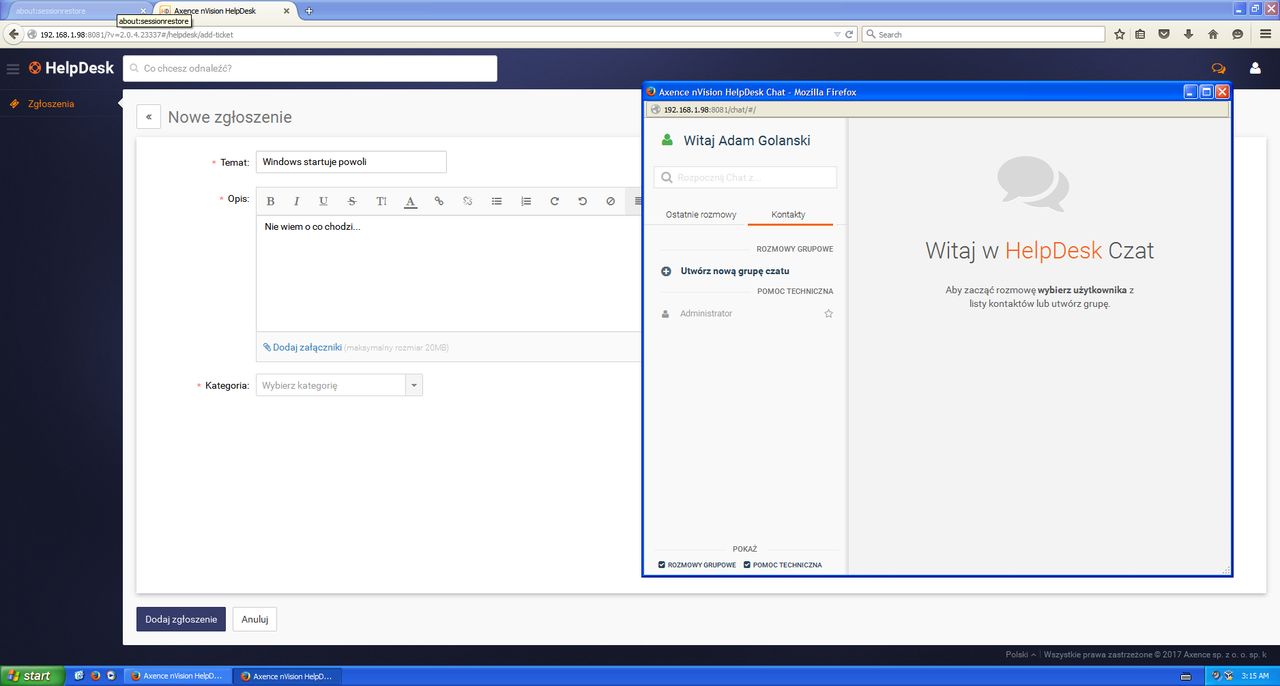Insert a bulleted list
The height and width of the screenshot is (686, 1280).
pos(497,201)
